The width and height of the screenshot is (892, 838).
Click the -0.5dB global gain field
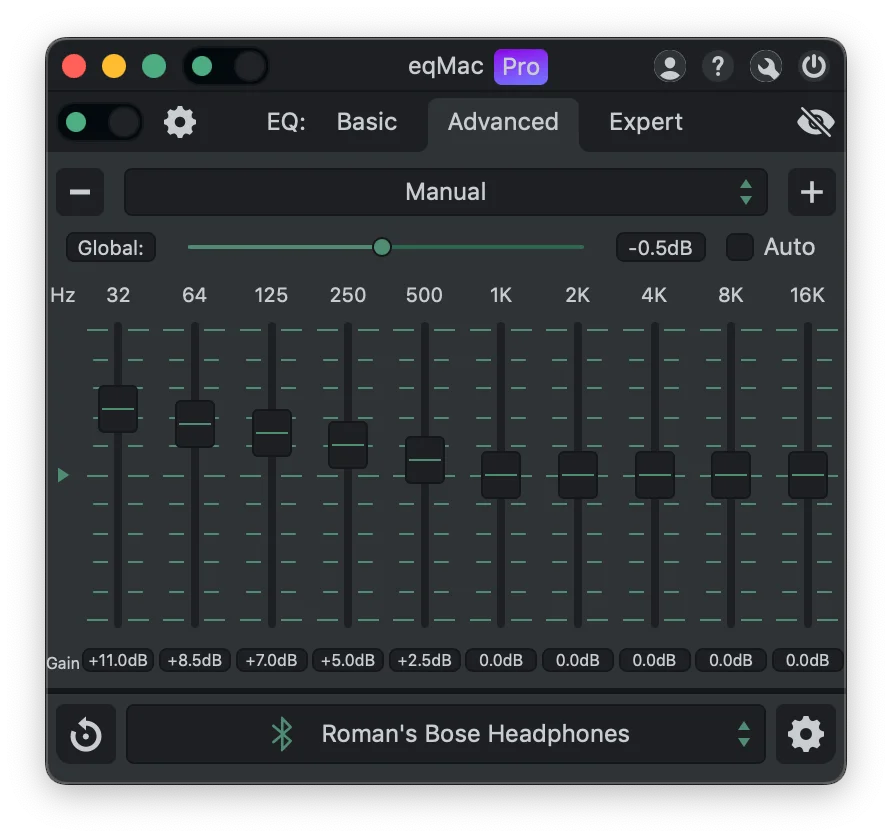(x=660, y=247)
